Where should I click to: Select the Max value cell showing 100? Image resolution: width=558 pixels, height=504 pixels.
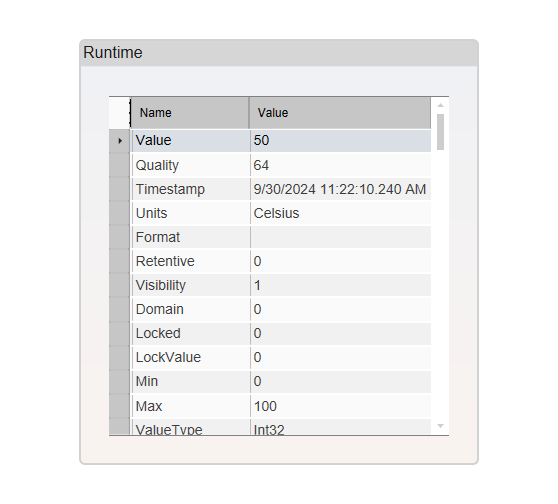341,406
